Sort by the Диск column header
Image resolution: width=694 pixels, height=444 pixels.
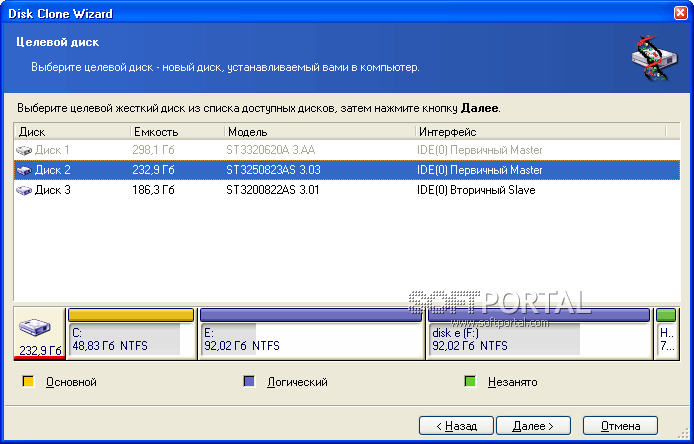pos(73,132)
